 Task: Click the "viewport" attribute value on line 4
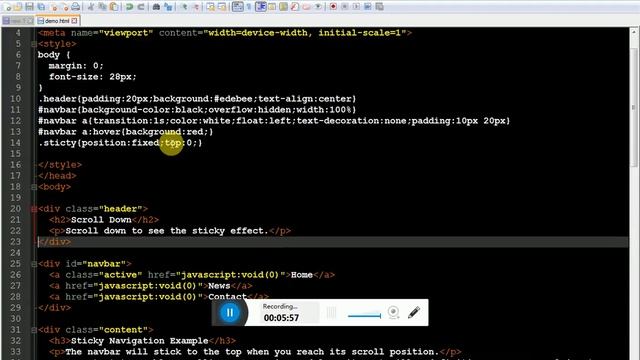click(126, 33)
